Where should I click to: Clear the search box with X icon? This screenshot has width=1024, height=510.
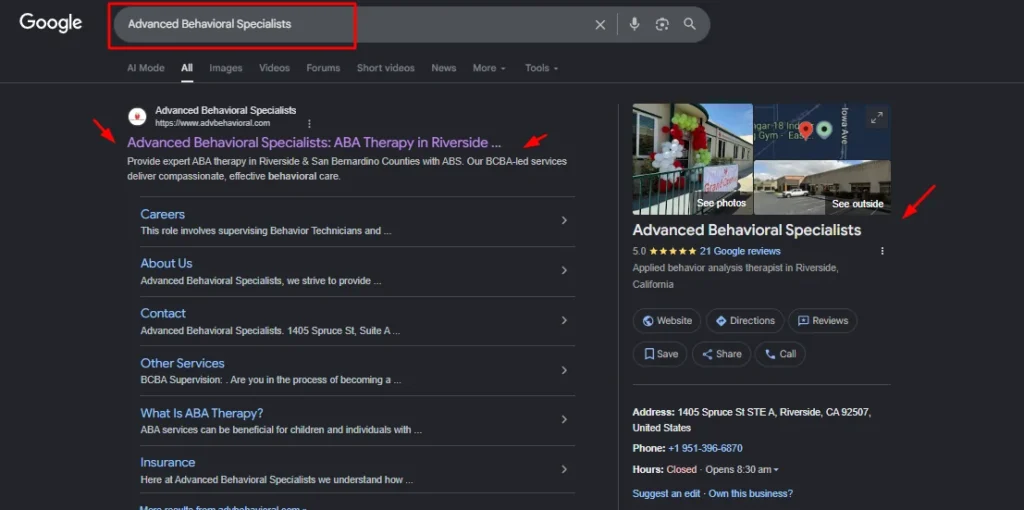[x=600, y=25]
